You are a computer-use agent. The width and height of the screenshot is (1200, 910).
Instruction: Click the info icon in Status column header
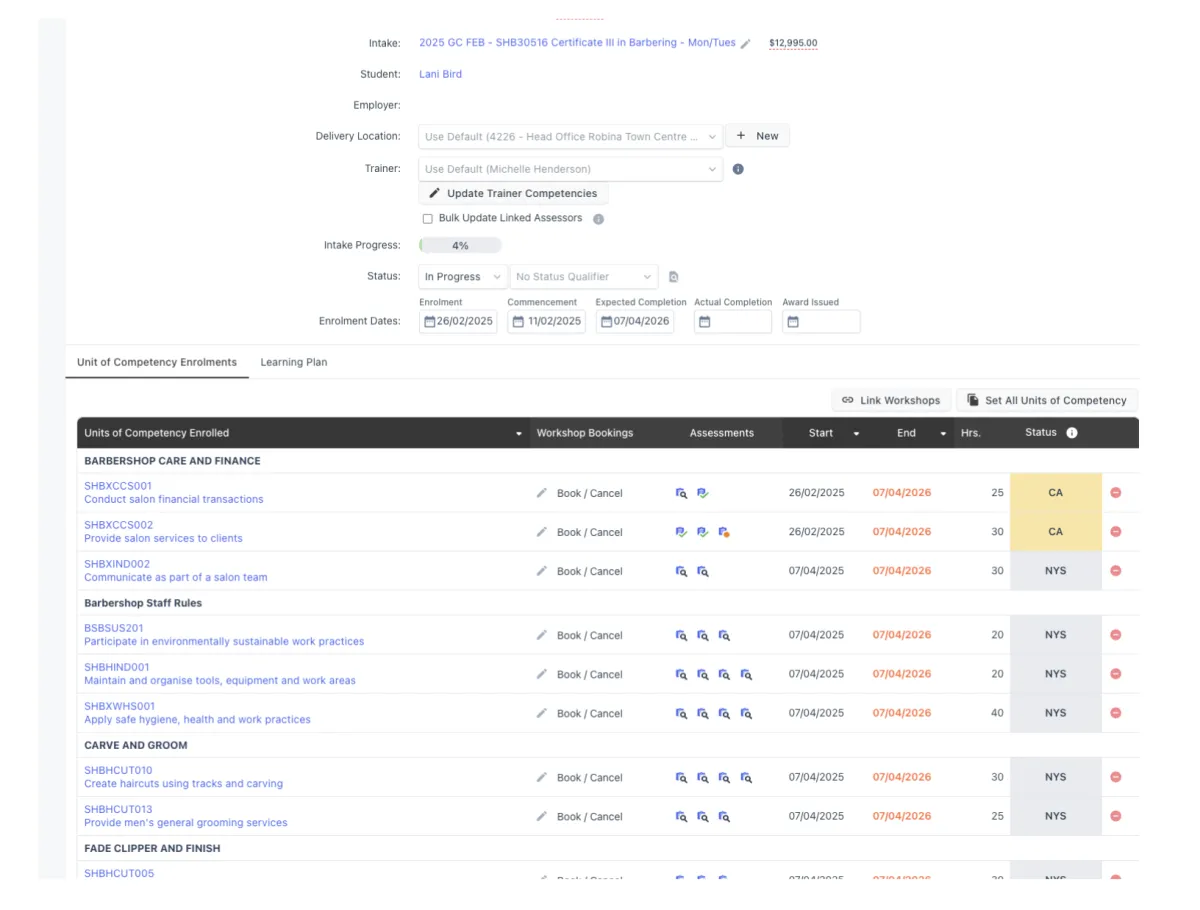click(1072, 433)
